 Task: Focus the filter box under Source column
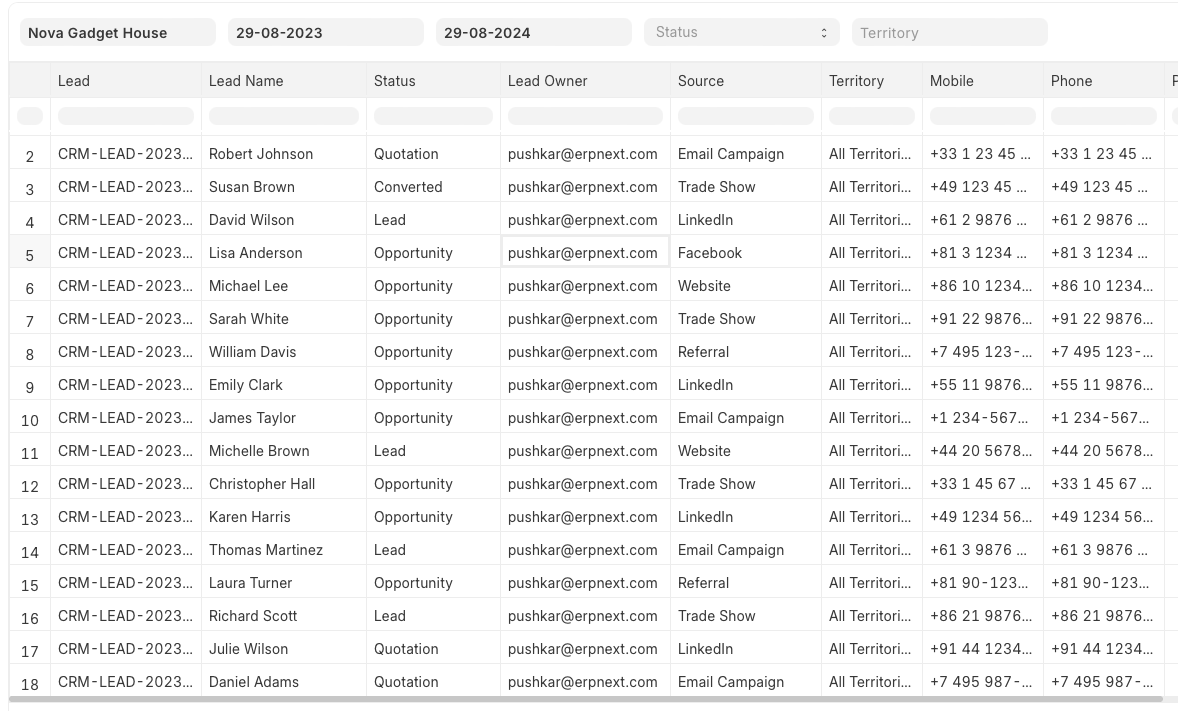pos(745,116)
